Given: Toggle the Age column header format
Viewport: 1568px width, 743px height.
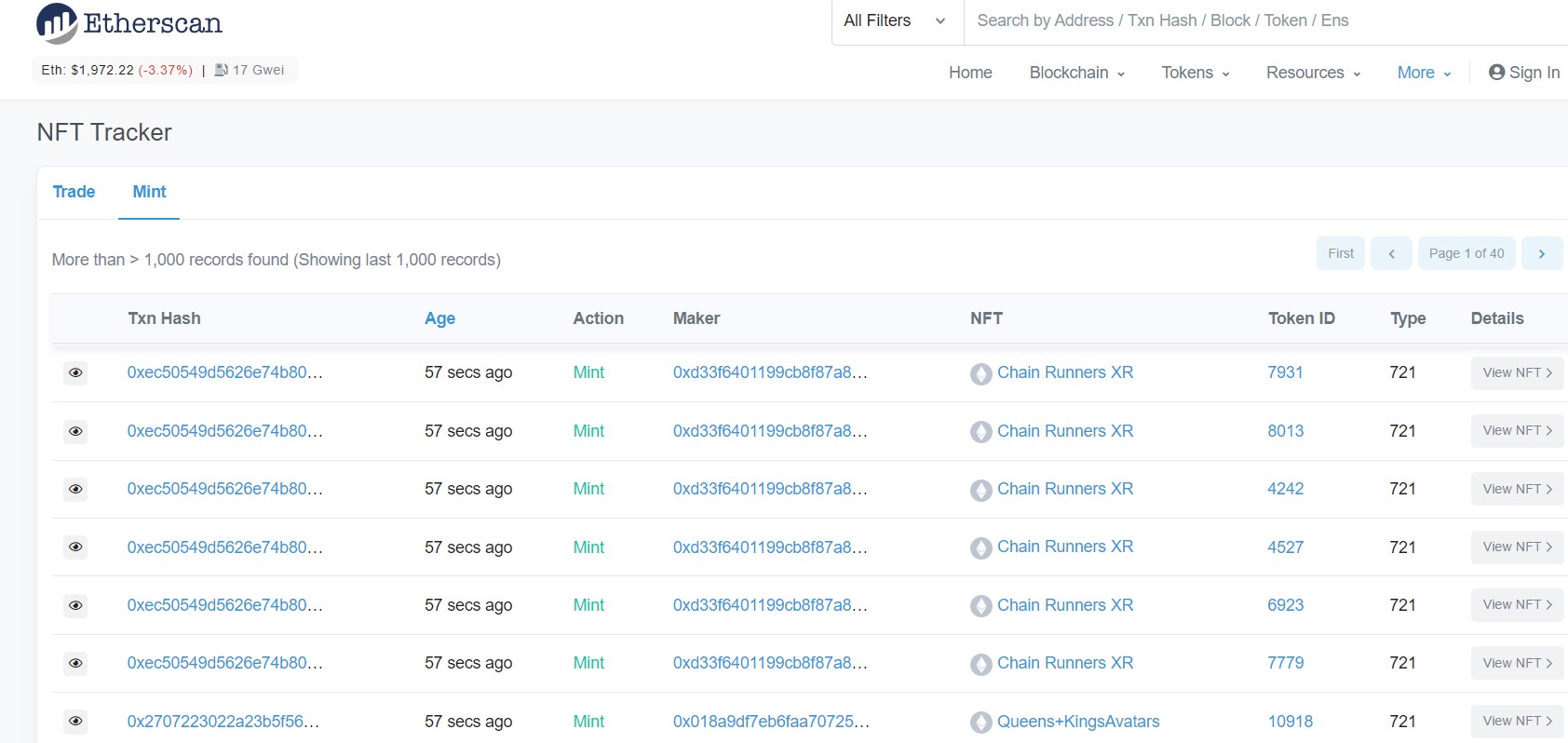Looking at the screenshot, I should point(439,318).
